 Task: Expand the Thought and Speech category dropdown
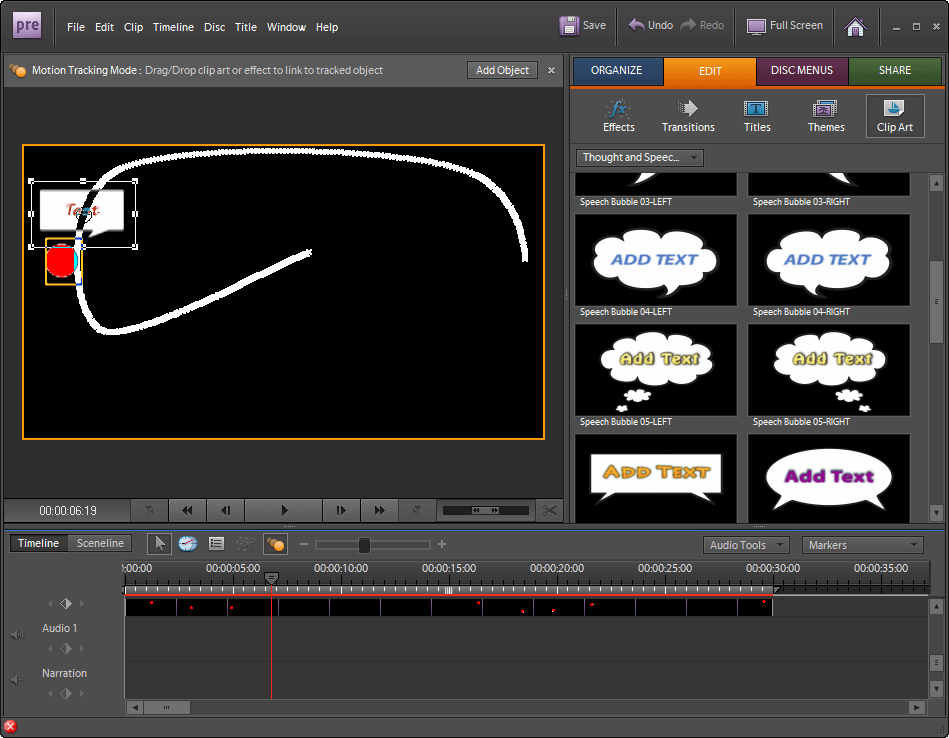point(640,157)
